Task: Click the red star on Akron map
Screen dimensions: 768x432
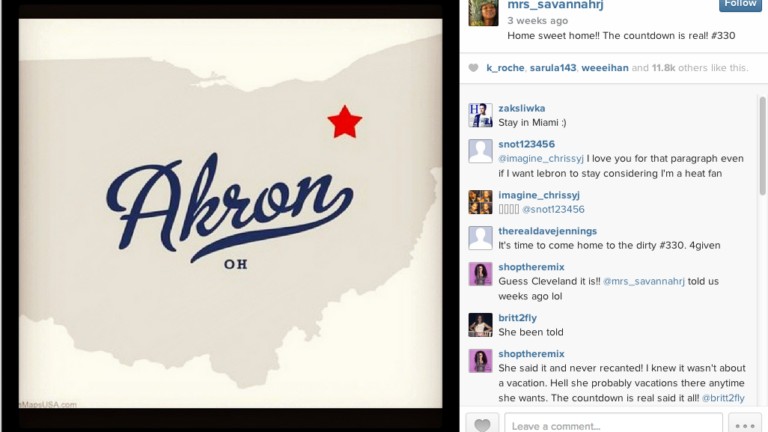Action: point(345,122)
